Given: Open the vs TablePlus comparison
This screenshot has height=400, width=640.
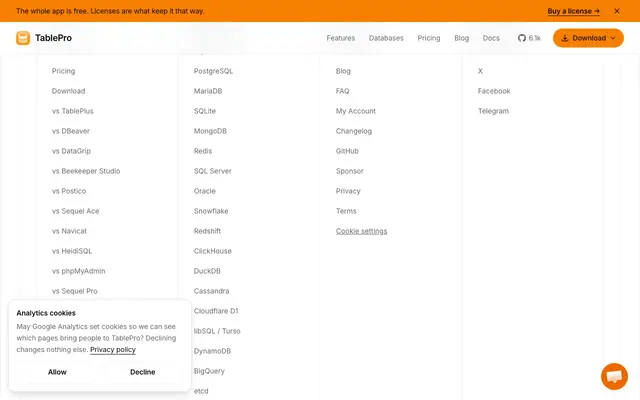Looking at the screenshot, I should click(x=72, y=111).
